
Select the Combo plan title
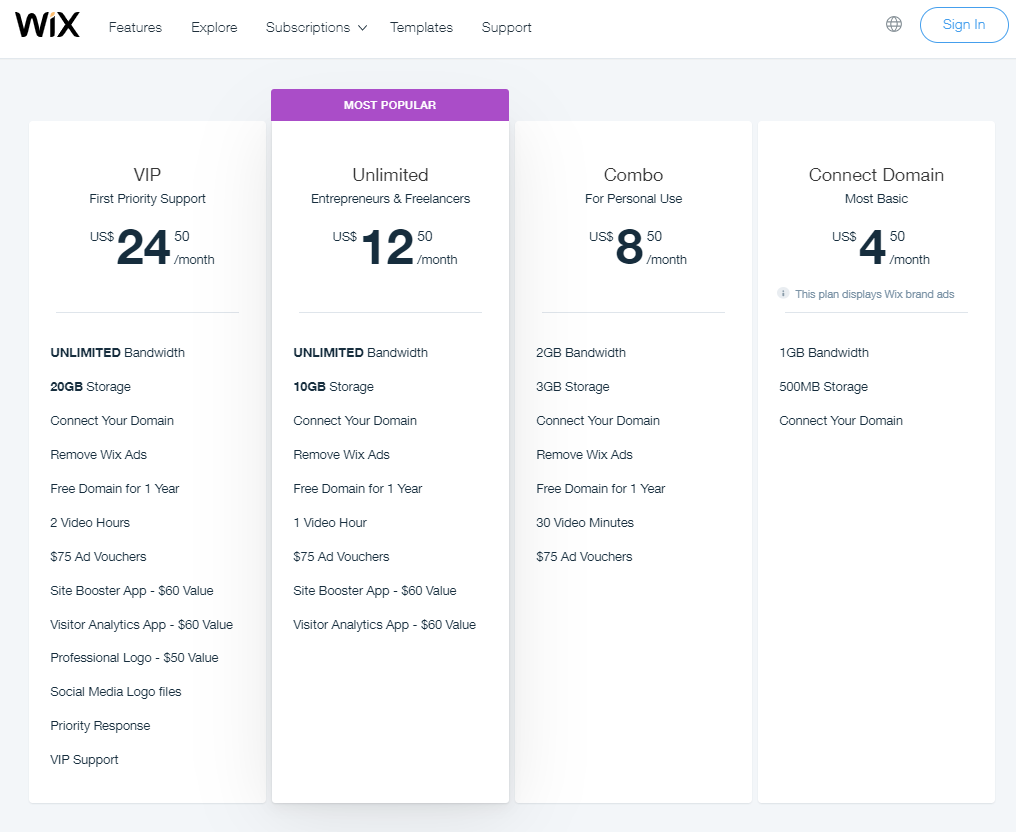(633, 175)
